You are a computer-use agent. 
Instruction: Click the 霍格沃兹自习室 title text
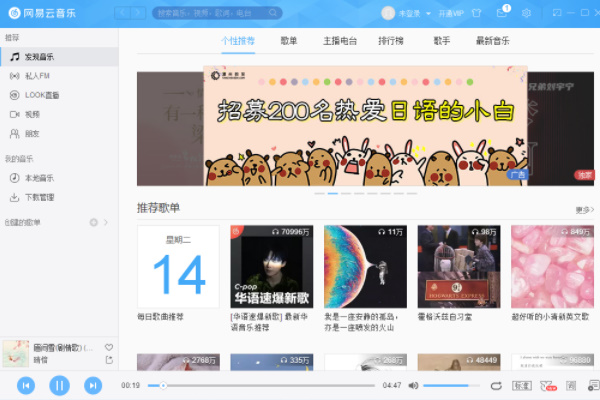click(x=445, y=317)
